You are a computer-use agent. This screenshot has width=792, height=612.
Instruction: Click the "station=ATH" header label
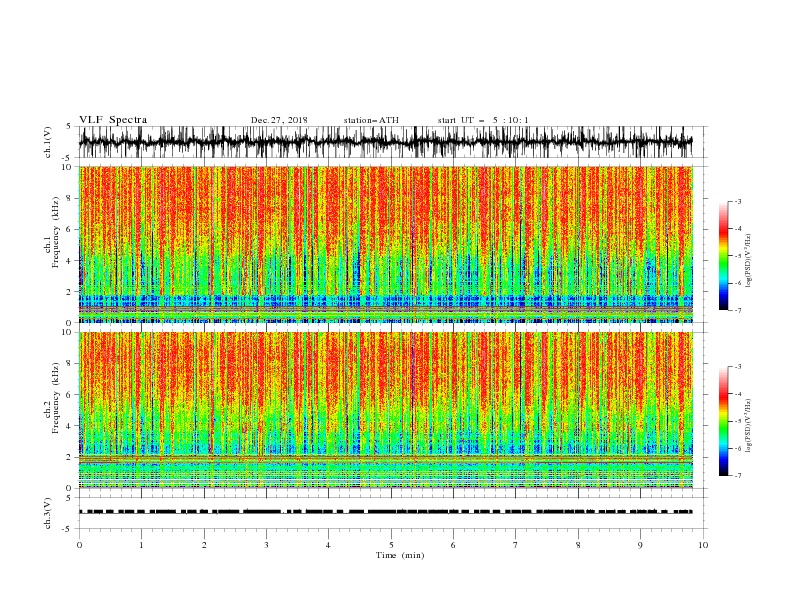371,120
